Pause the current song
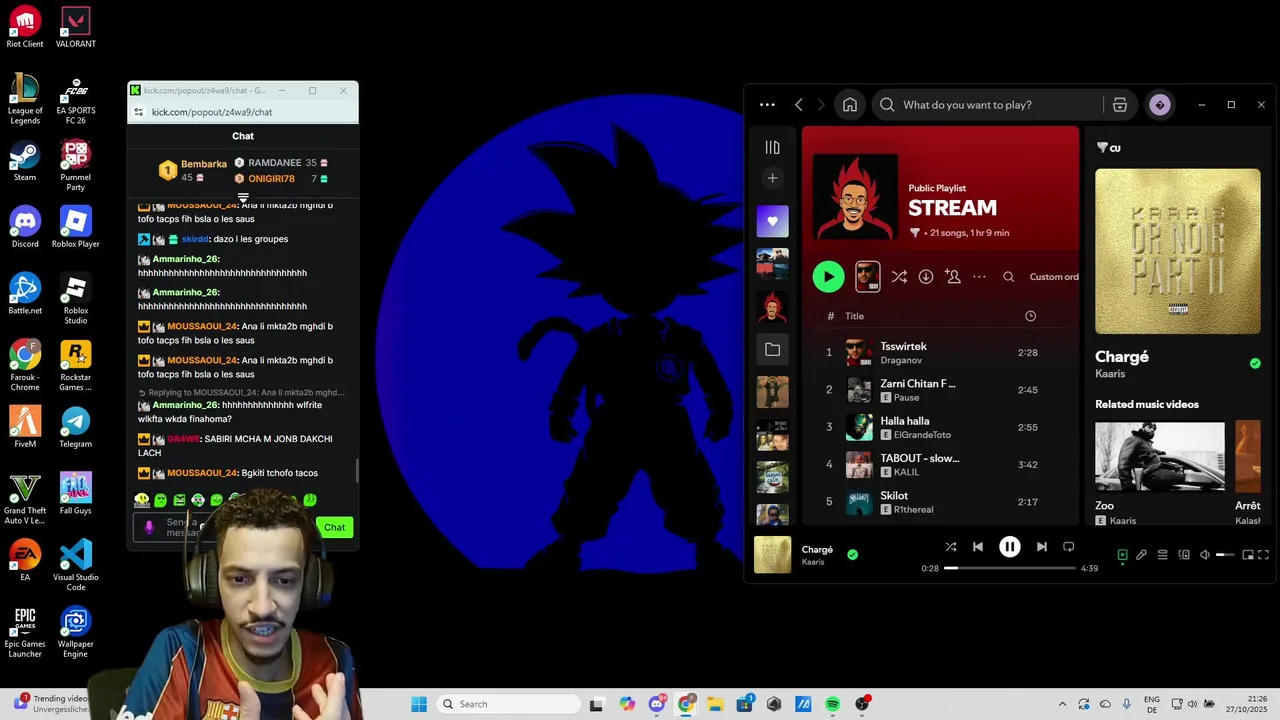The image size is (1280, 720). 1010,547
